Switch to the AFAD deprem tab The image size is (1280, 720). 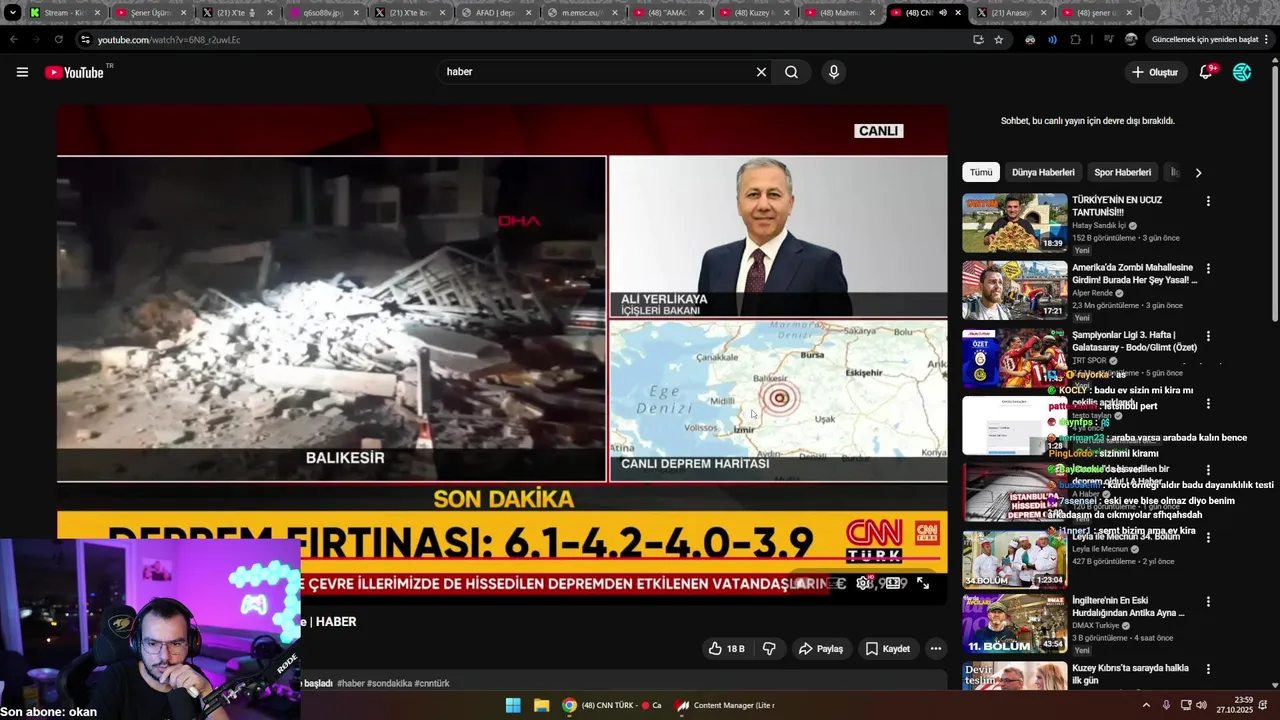coord(496,13)
